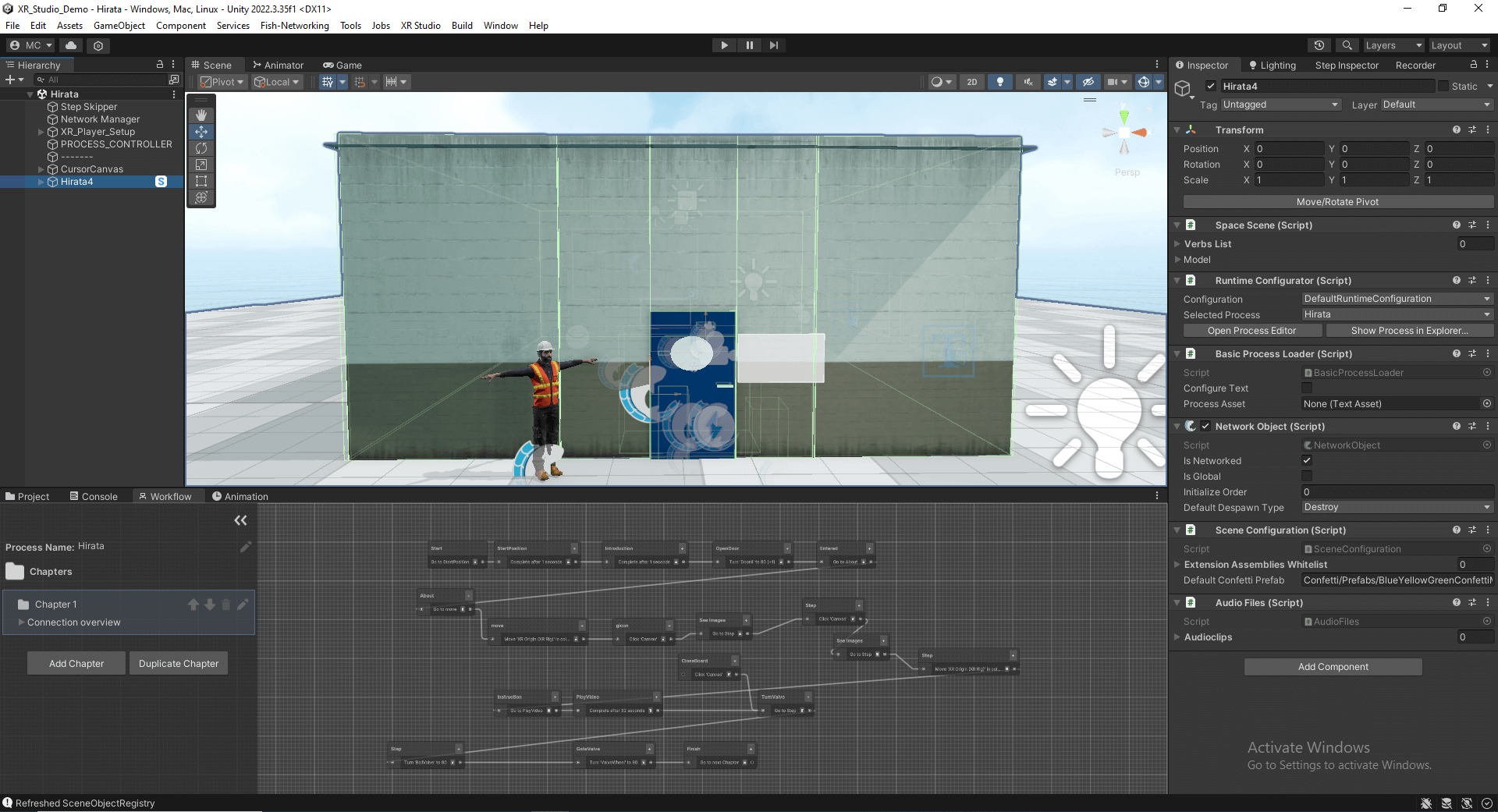Enable the Is Global checkbox
Viewport: 1498px width, 812px height.
(x=1307, y=477)
